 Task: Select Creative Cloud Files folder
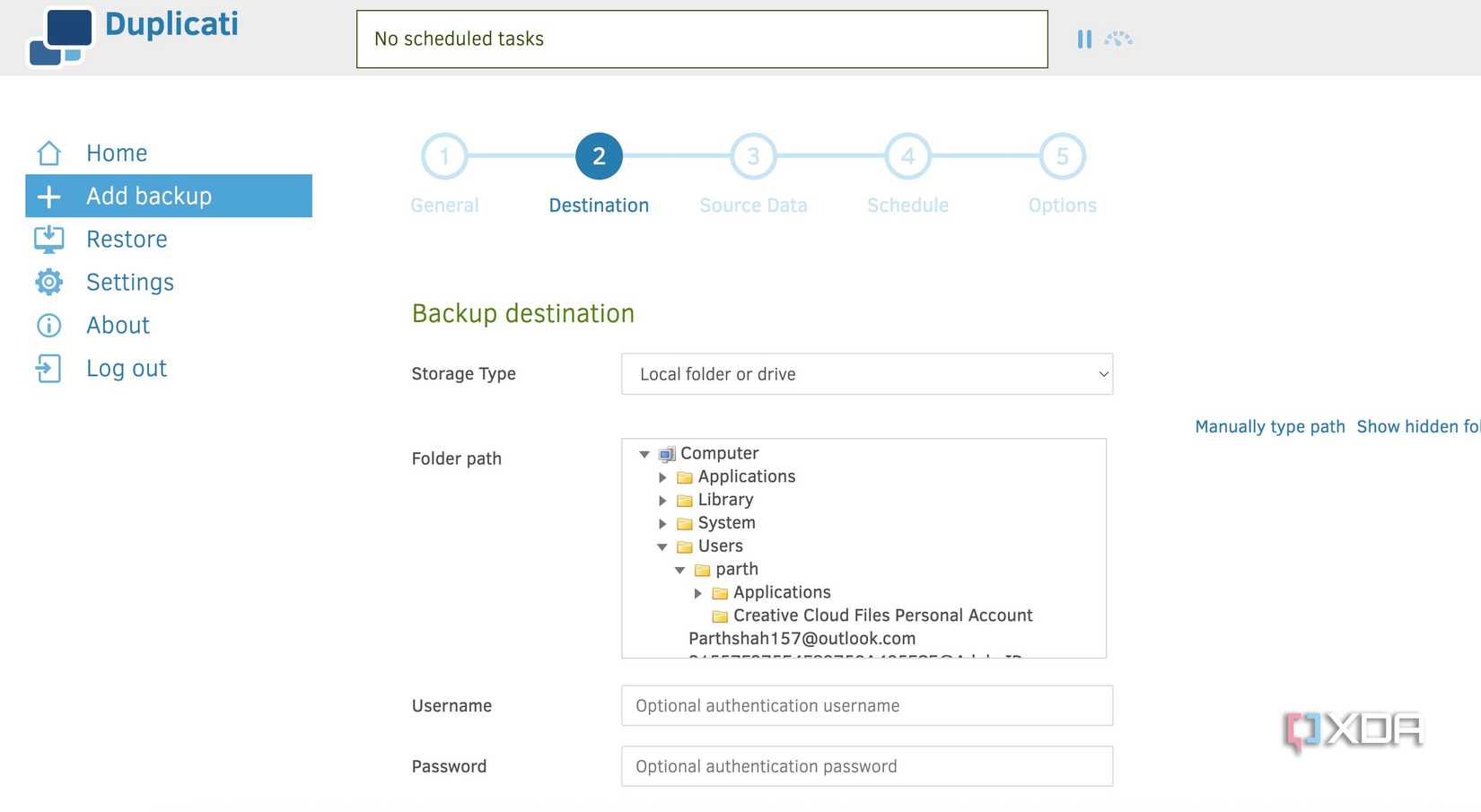click(x=882, y=616)
